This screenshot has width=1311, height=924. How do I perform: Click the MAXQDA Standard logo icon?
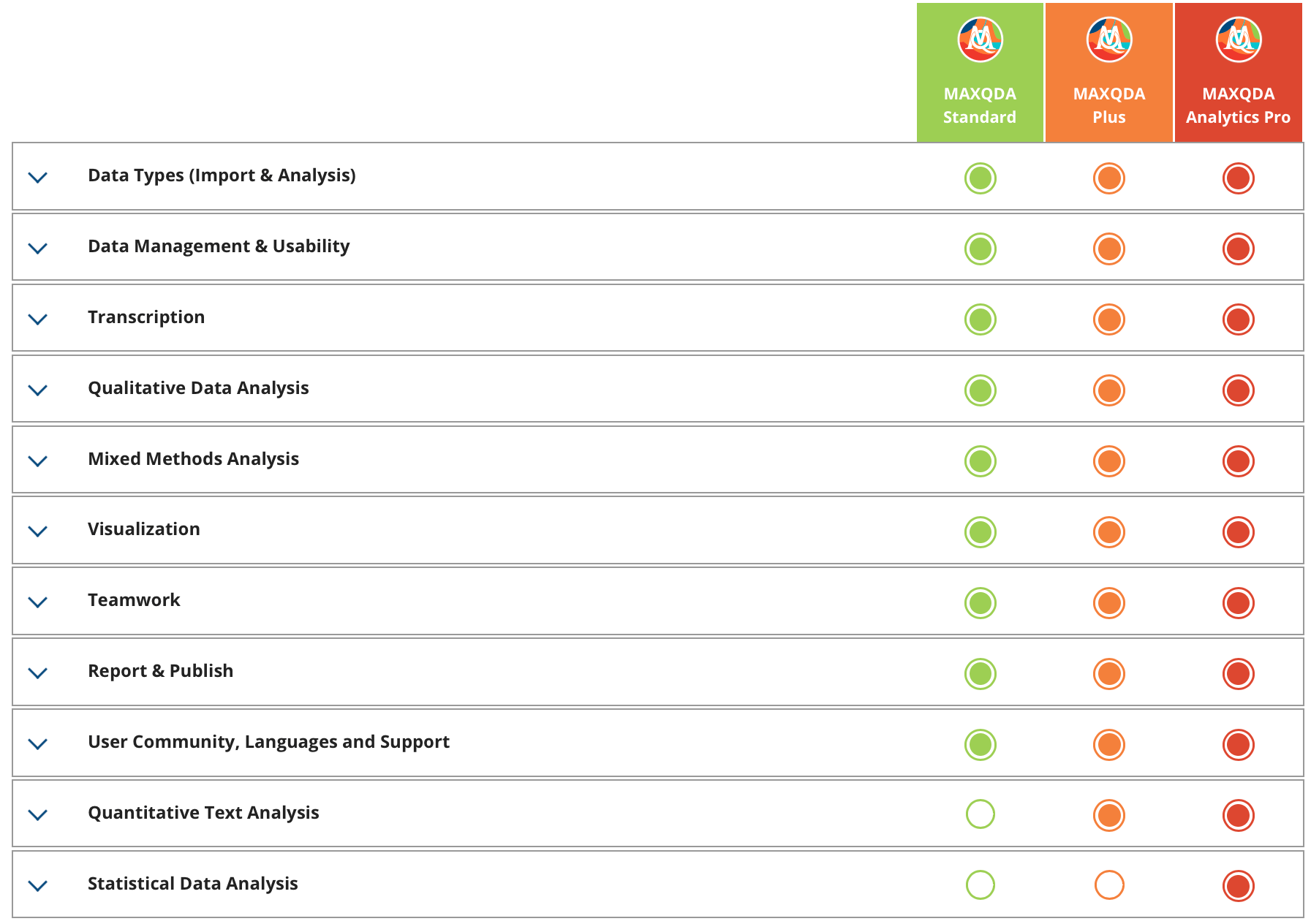[980, 39]
